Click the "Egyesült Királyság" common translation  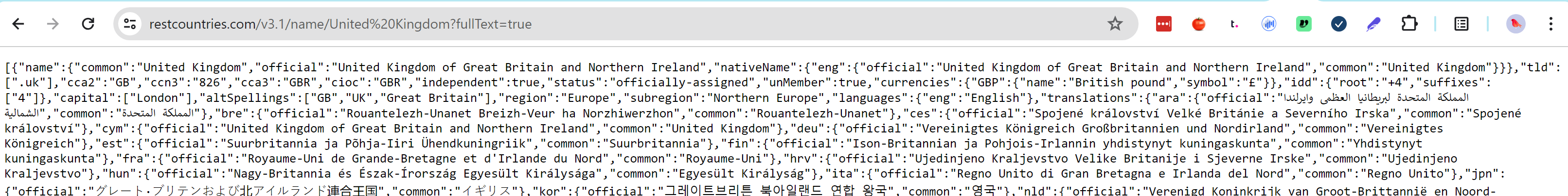[741, 174]
